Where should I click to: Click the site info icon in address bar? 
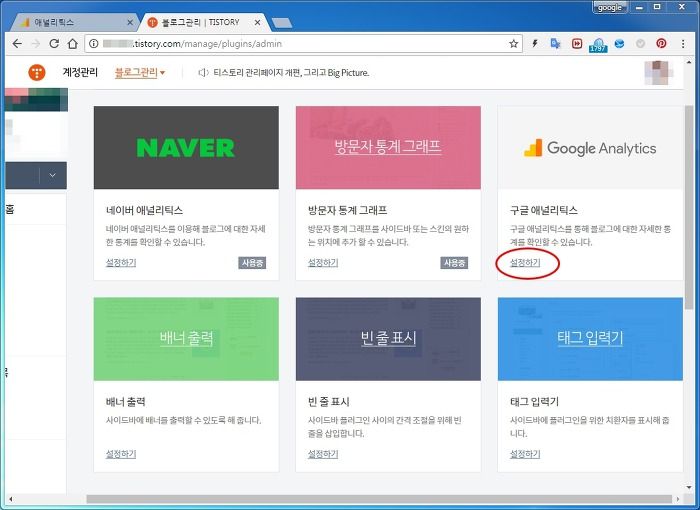pos(93,44)
